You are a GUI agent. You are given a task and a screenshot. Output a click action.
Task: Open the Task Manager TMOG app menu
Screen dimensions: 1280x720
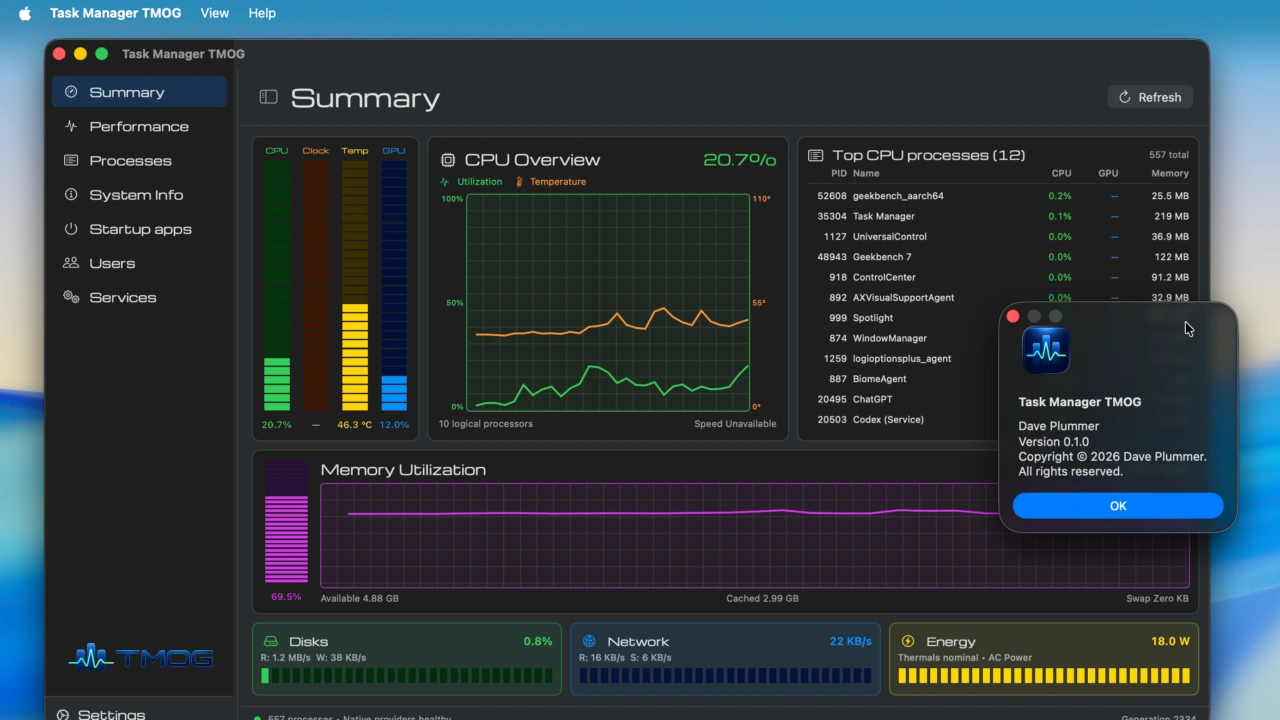[116, 13]
